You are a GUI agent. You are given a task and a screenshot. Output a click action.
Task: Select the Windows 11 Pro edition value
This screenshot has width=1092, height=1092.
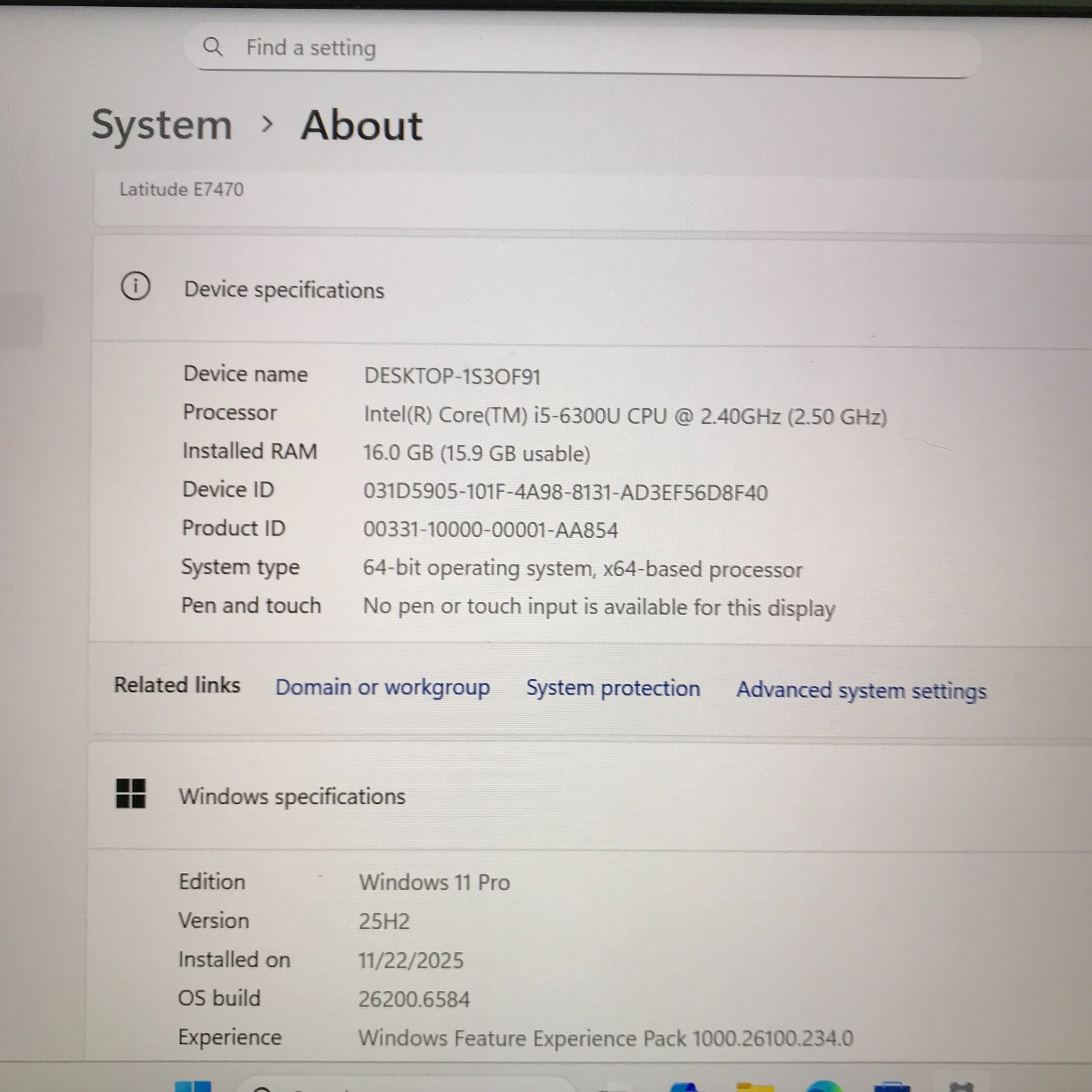(434, 882)
